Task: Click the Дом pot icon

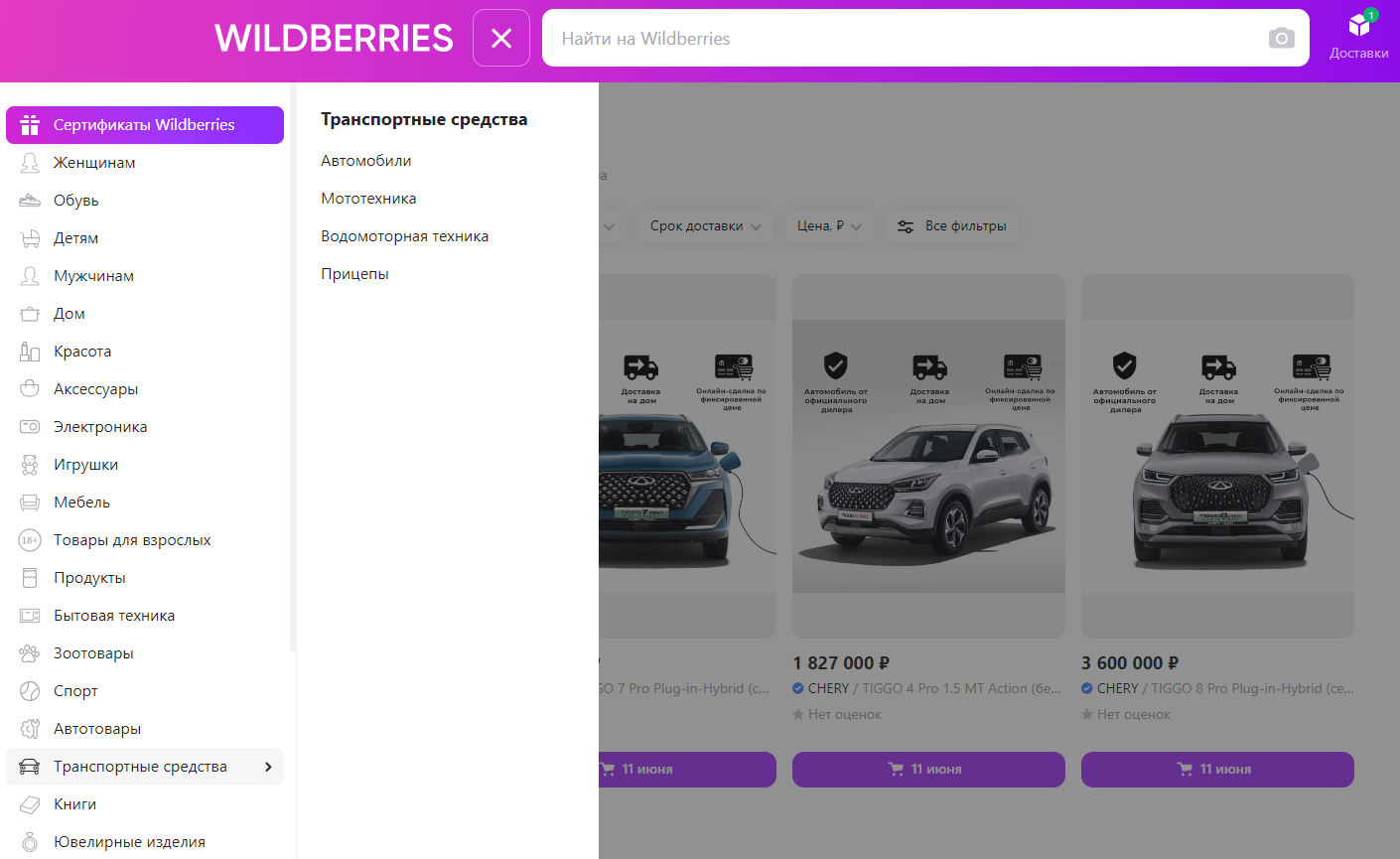Action: click(30, 314)
